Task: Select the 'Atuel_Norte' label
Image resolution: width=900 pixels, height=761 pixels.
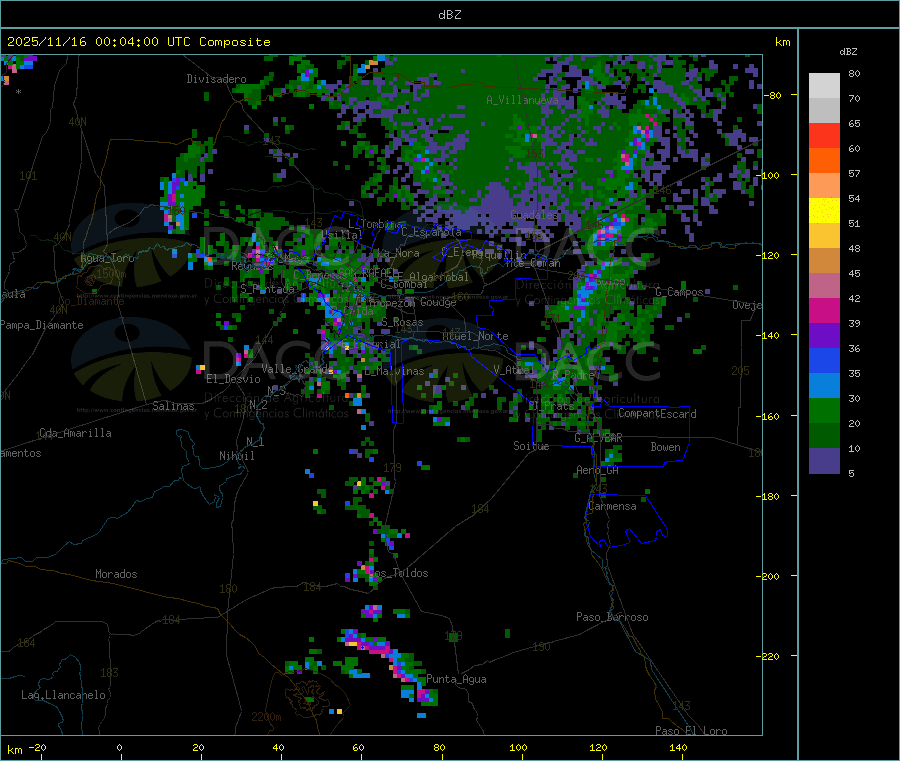Action: 475,336
